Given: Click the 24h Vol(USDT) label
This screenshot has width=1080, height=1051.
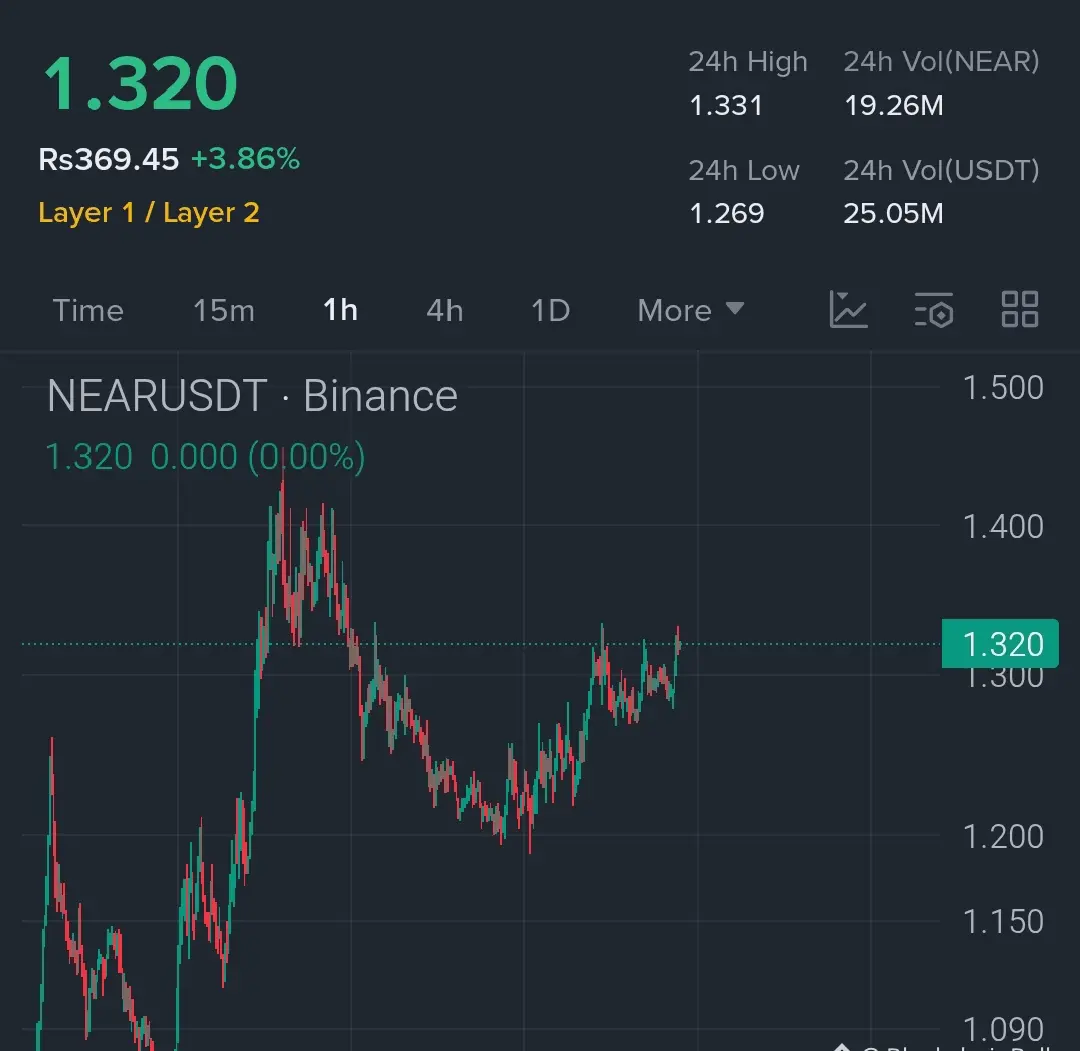Looking at the screenshot, I should [x=942, y=170].
